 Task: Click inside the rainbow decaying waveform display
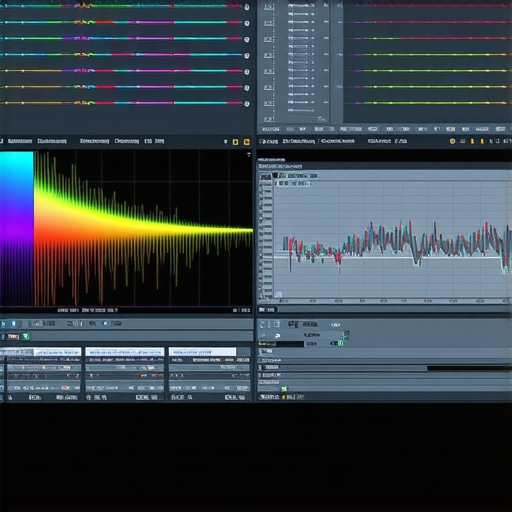[143, 228]
